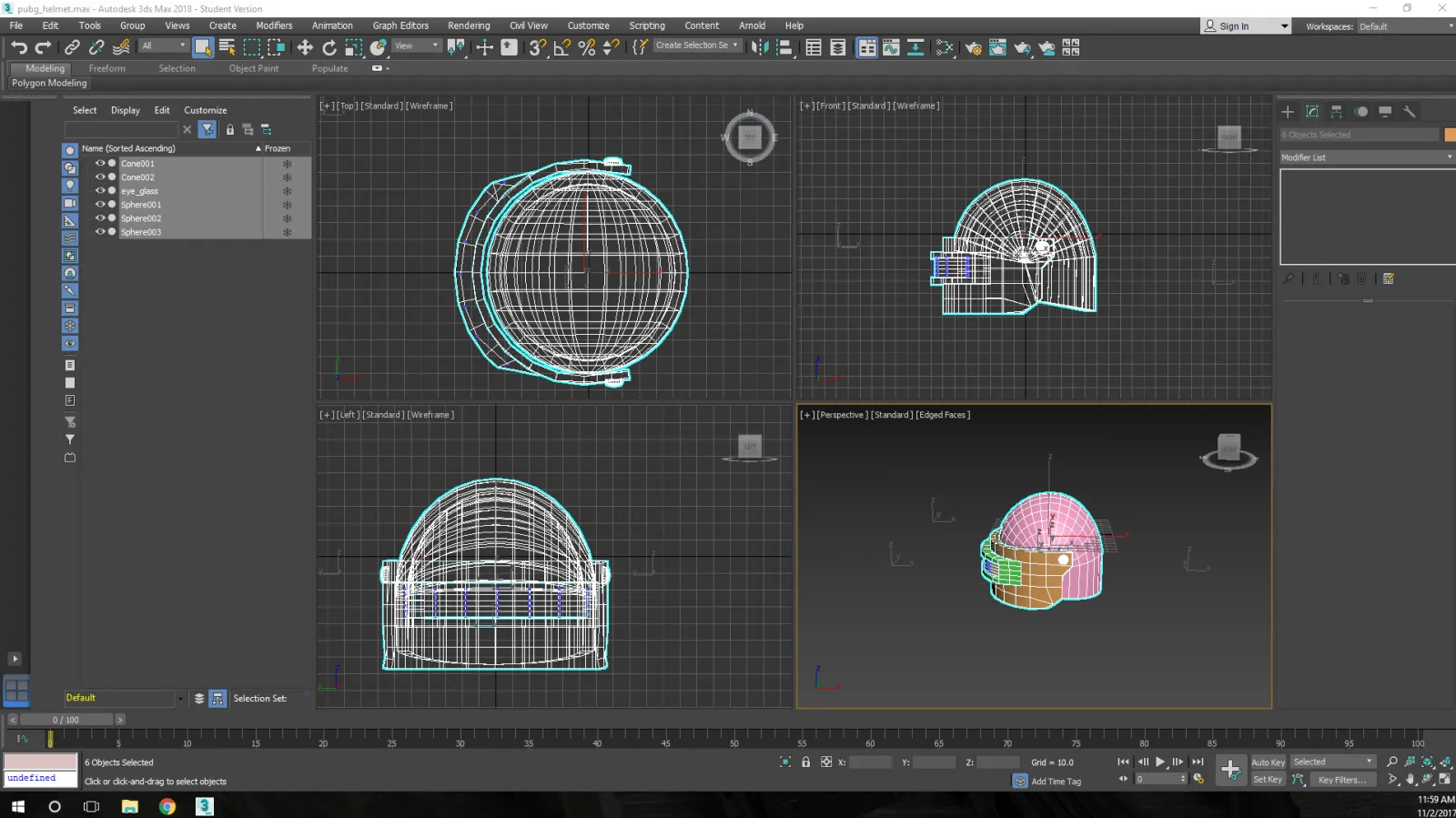Switch to the Freeform ribbon tab
The image size is (1456, 818).
point(107,68)
